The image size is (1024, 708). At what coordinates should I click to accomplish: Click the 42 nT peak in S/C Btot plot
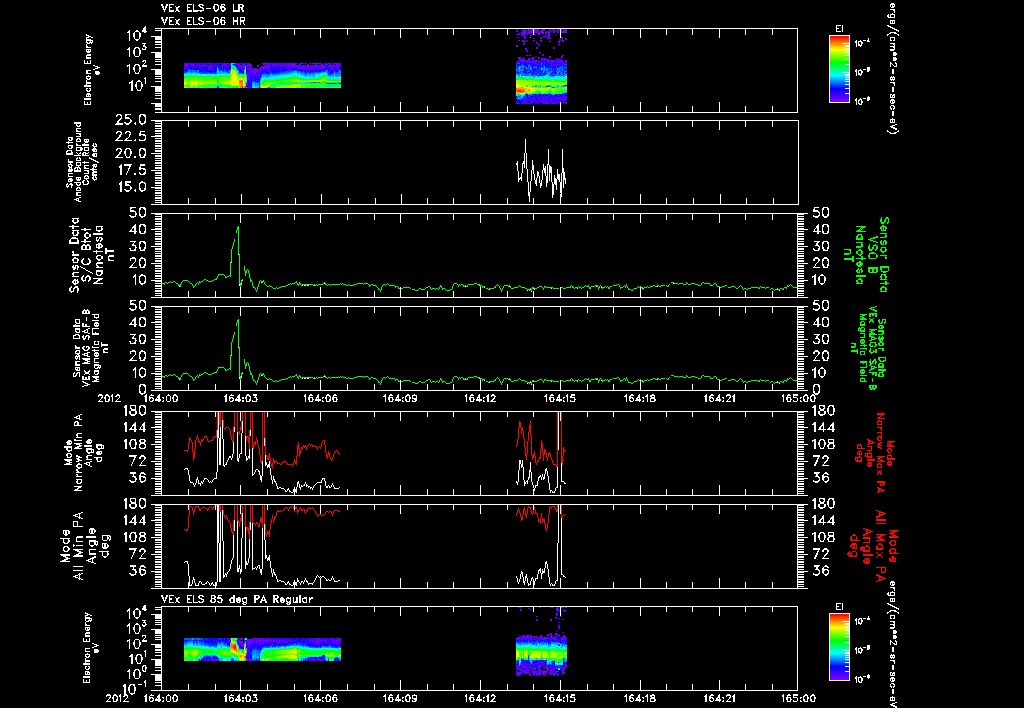[x=238, y=227]
